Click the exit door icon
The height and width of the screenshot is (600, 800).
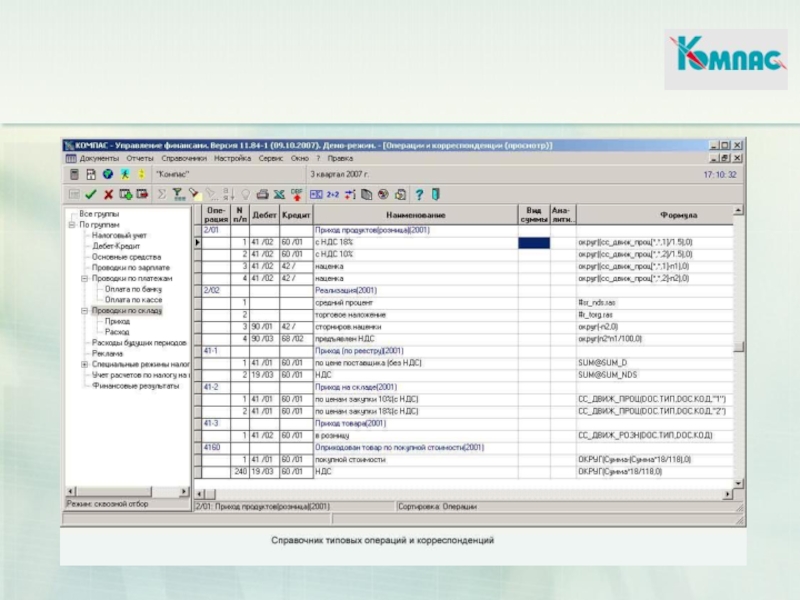pyautogui.click(x=436, y=194)
